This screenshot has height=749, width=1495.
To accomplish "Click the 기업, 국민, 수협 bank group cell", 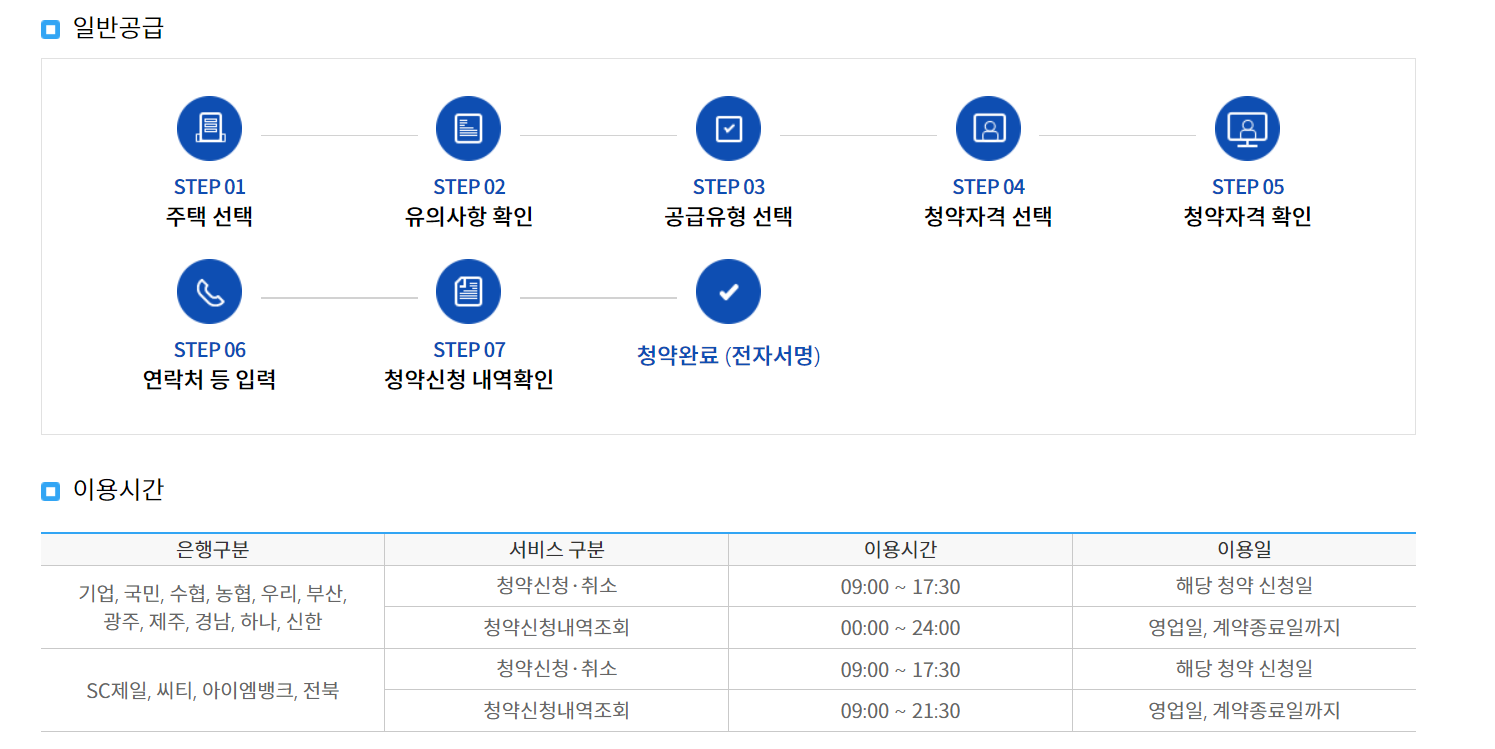I will click(x=213, y=607).
